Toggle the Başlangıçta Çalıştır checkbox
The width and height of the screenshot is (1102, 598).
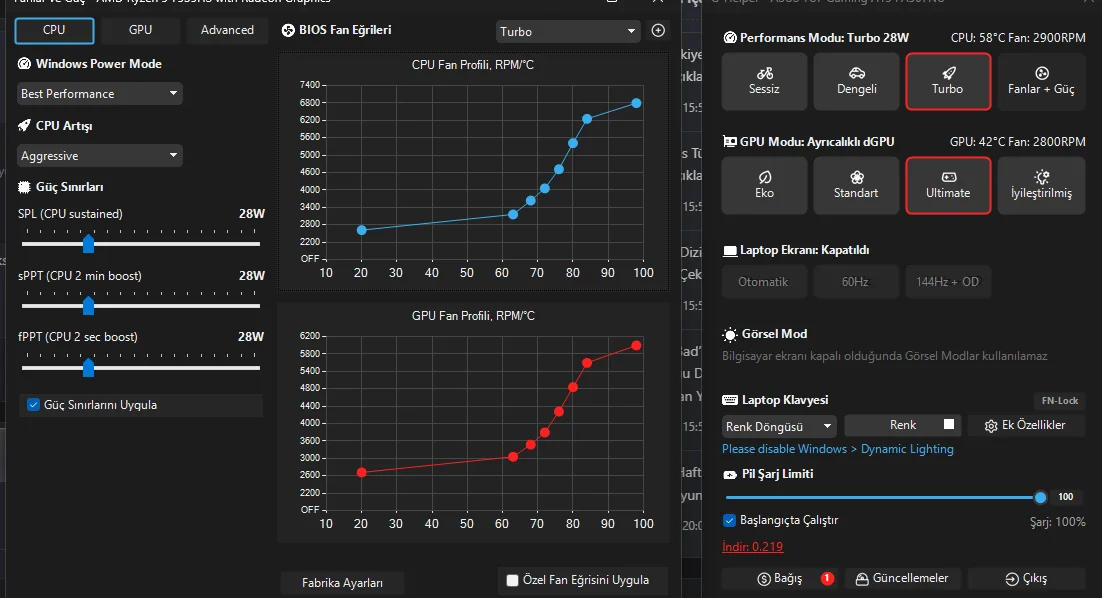coord(730,520)
